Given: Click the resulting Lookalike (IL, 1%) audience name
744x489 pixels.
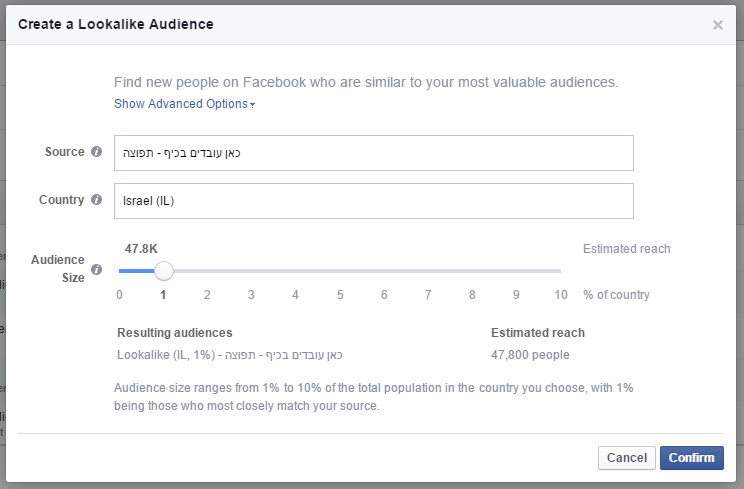Looking at the screenshot, I should (230, 355).
